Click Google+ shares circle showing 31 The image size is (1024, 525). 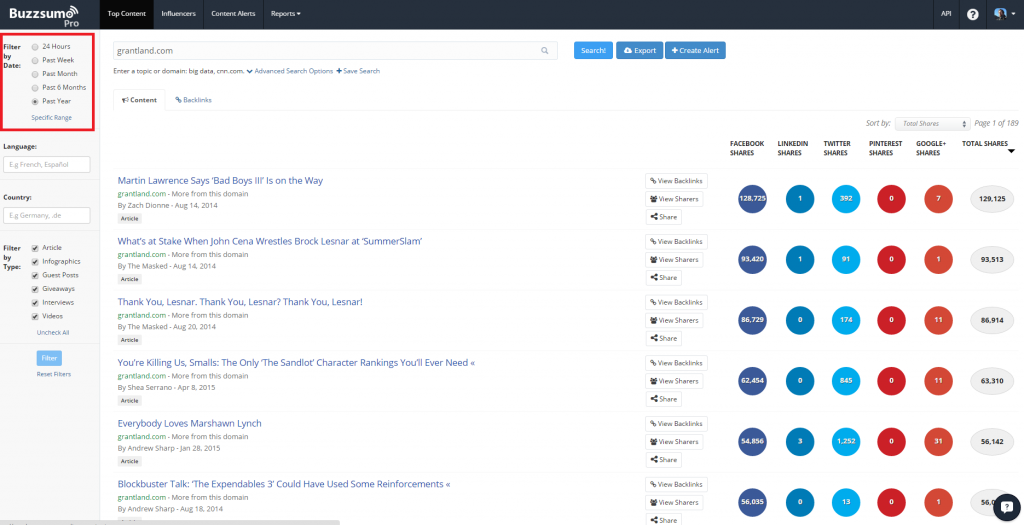click(x=938, y=441)
